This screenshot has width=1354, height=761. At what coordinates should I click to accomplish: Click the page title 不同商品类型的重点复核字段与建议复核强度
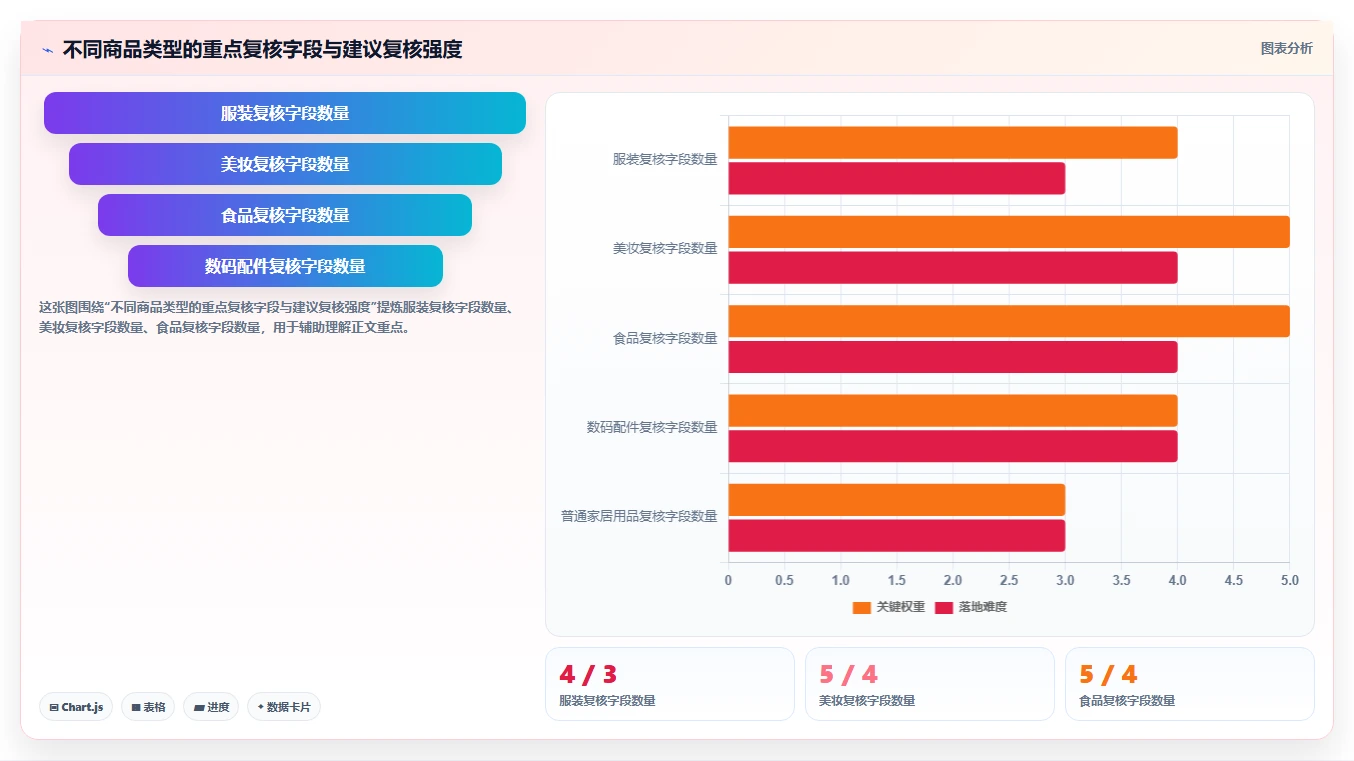tap(262, 50)
